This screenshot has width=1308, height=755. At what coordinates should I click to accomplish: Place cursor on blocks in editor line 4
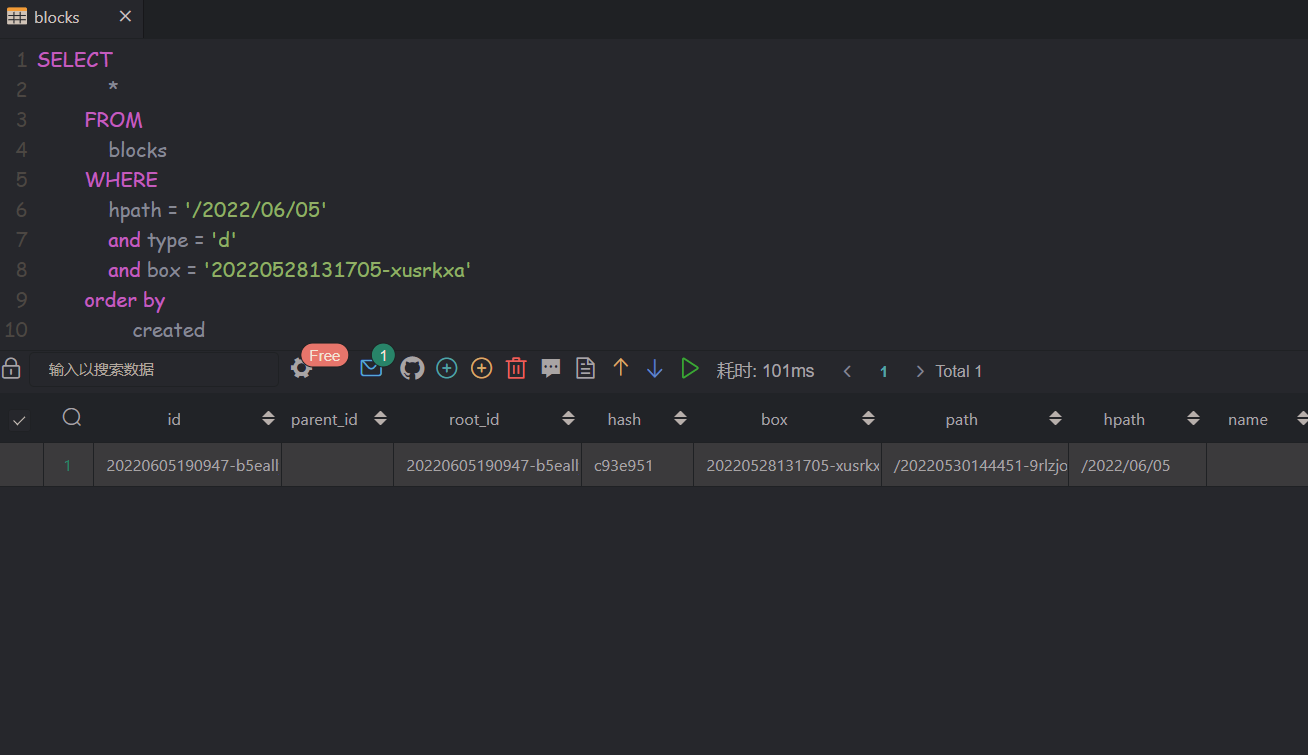click(138, 150)
